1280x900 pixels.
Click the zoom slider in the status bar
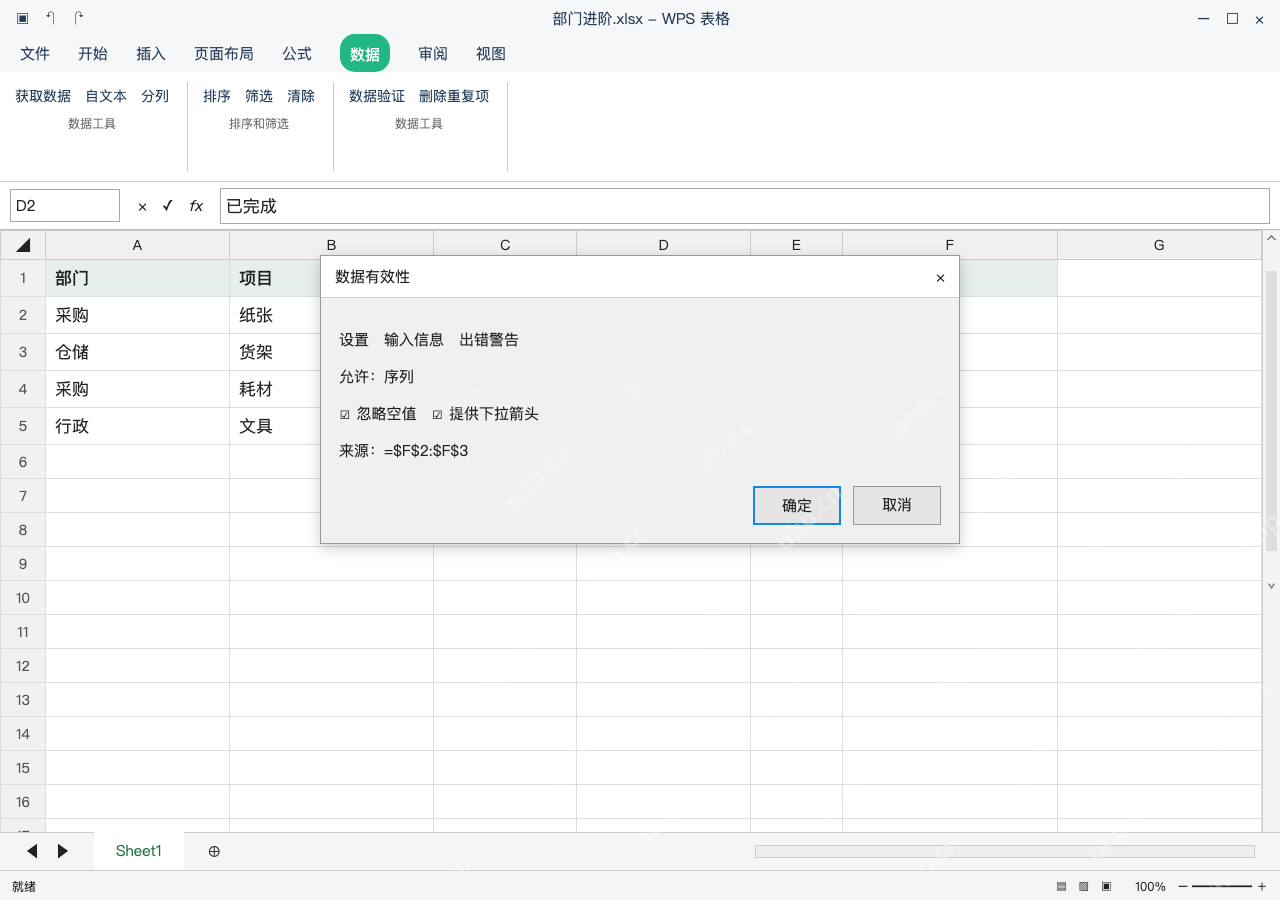[x=1222, y=887]
